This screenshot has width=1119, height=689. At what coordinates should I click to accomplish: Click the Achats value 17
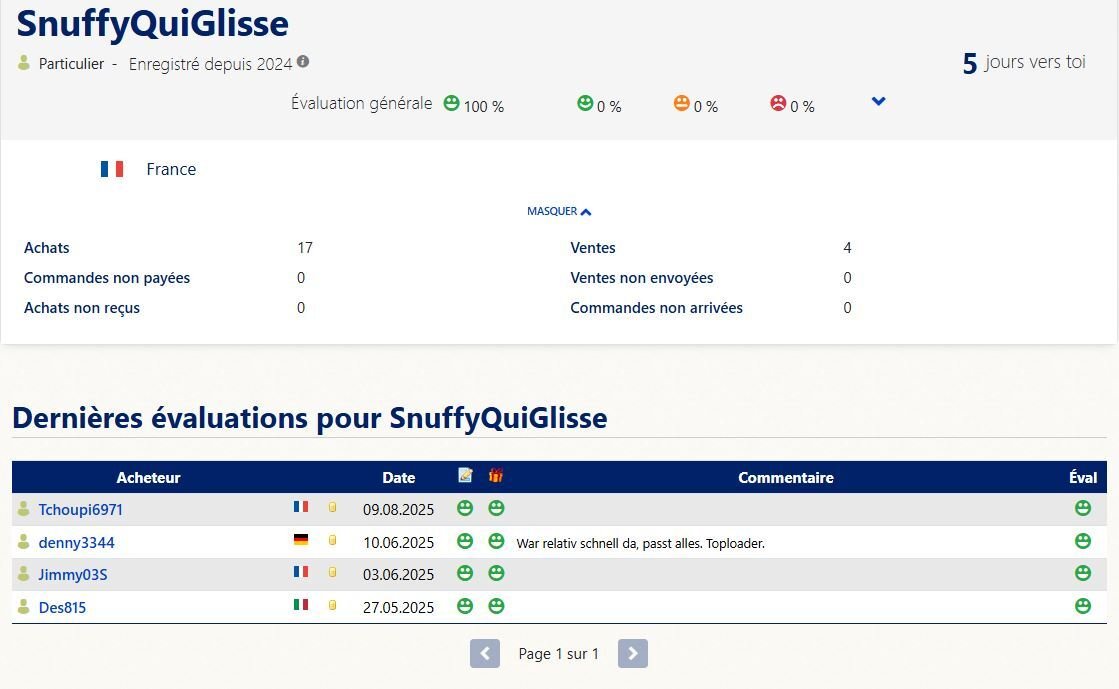(305, 248)
